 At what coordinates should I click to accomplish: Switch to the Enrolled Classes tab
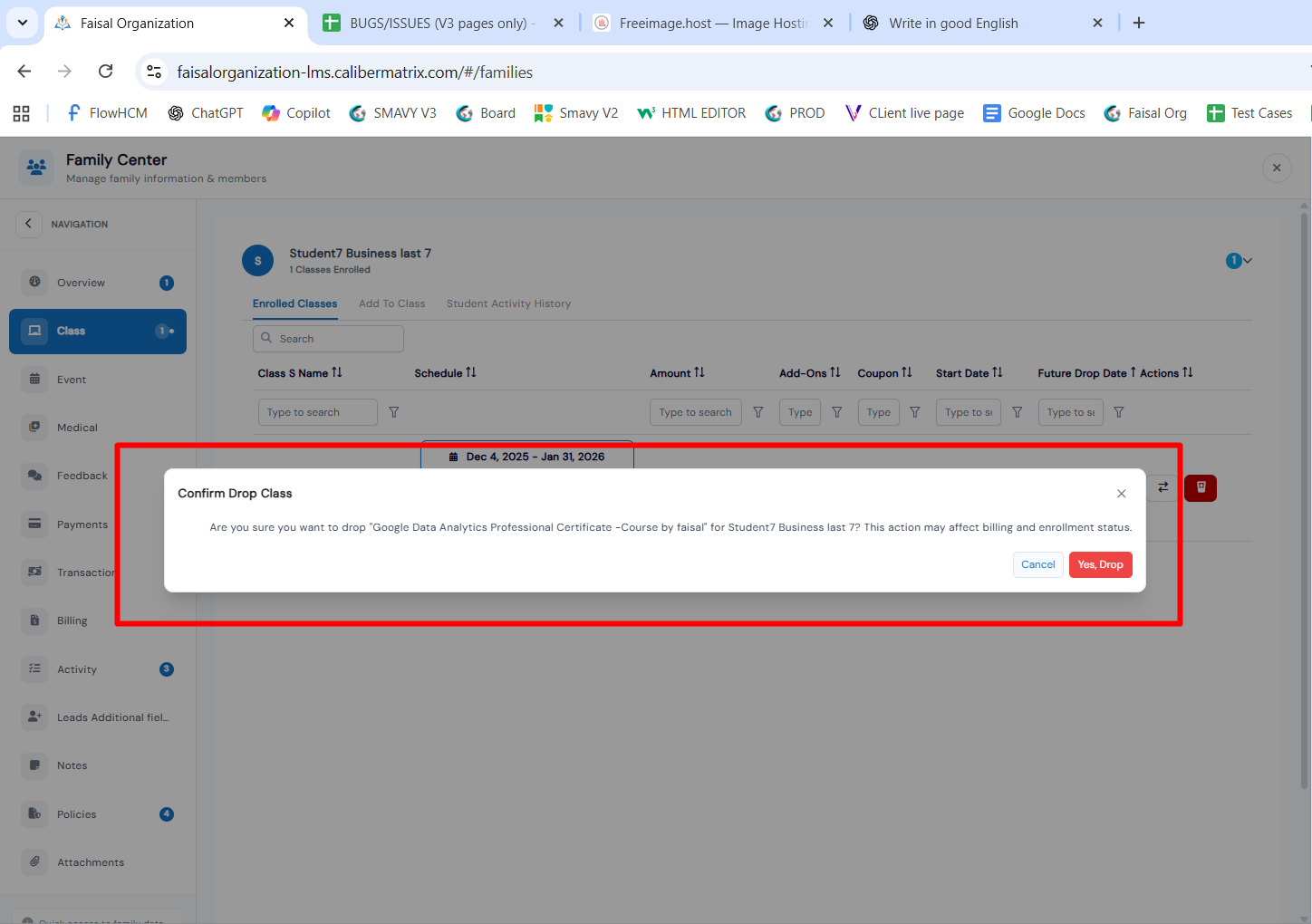pyautogui.click(x=294, y=304)
